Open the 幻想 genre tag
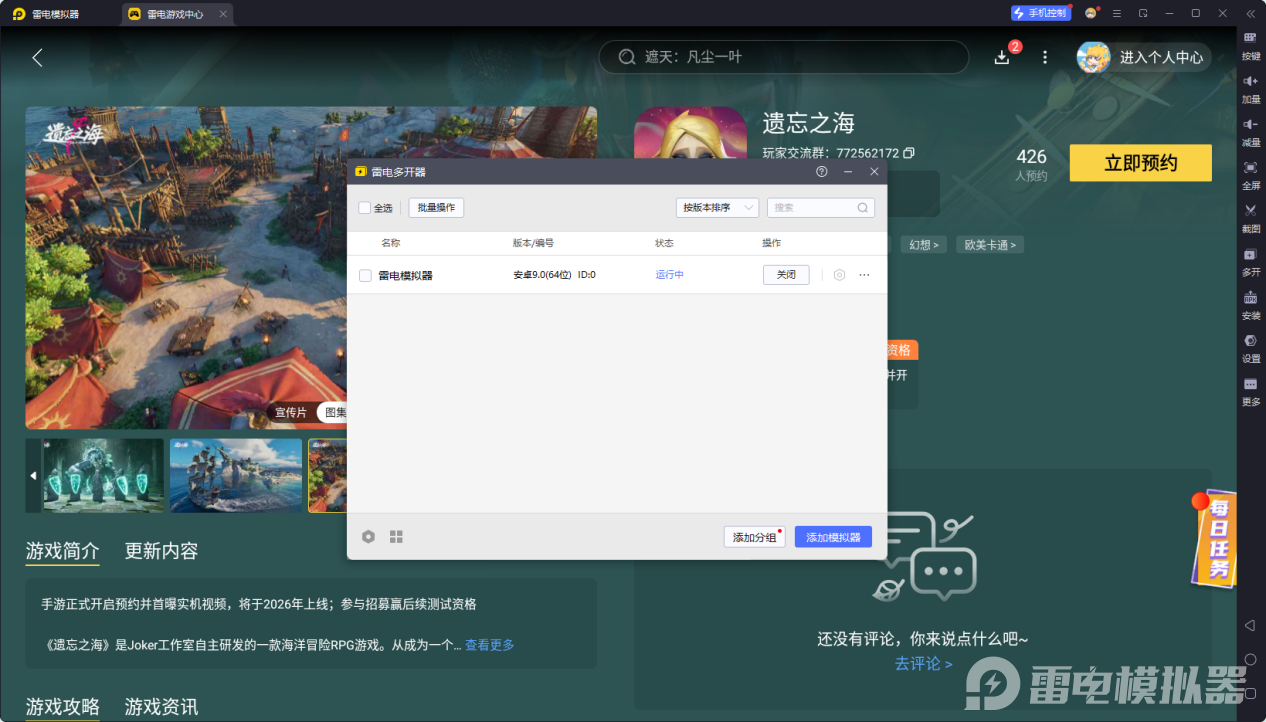 [x=925, y=245]
